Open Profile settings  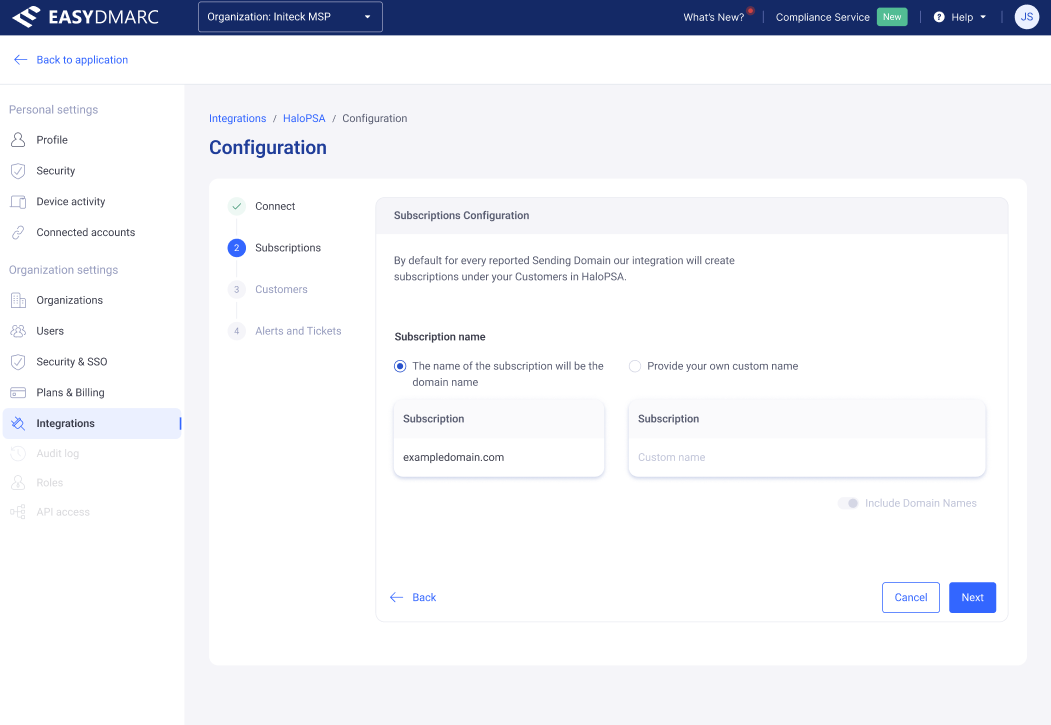click(x=52, y=139)
